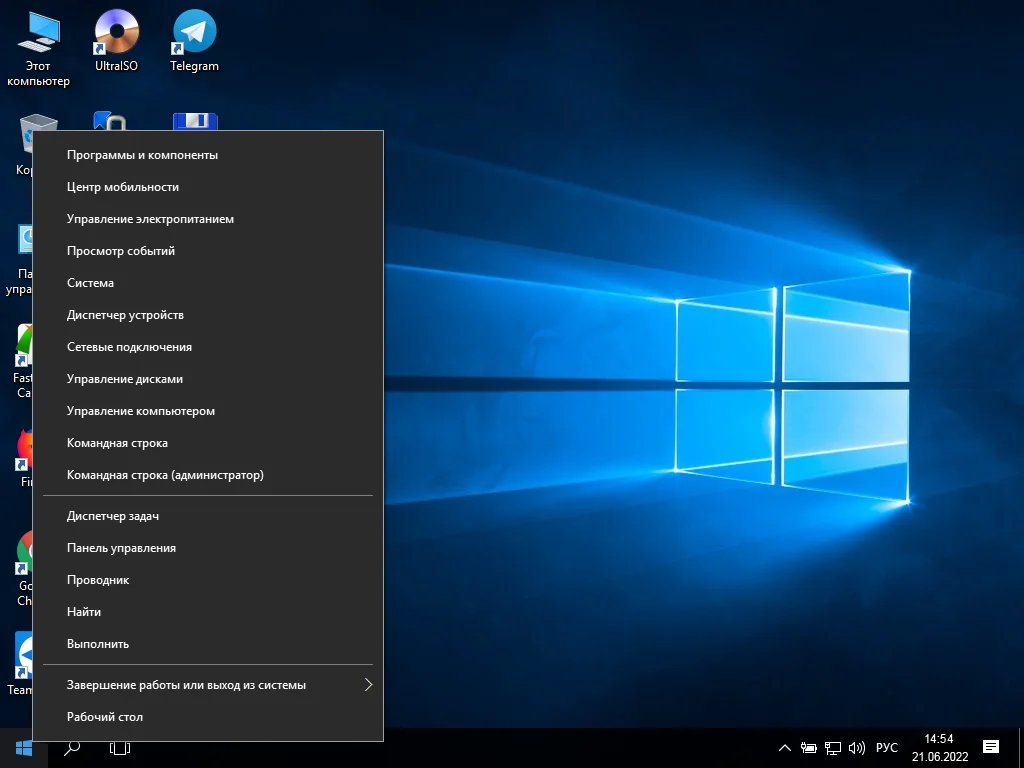Screen dimensions: 1024x768
Task: Open the UltraISO desktop shortcut
Action: (116, 40)
